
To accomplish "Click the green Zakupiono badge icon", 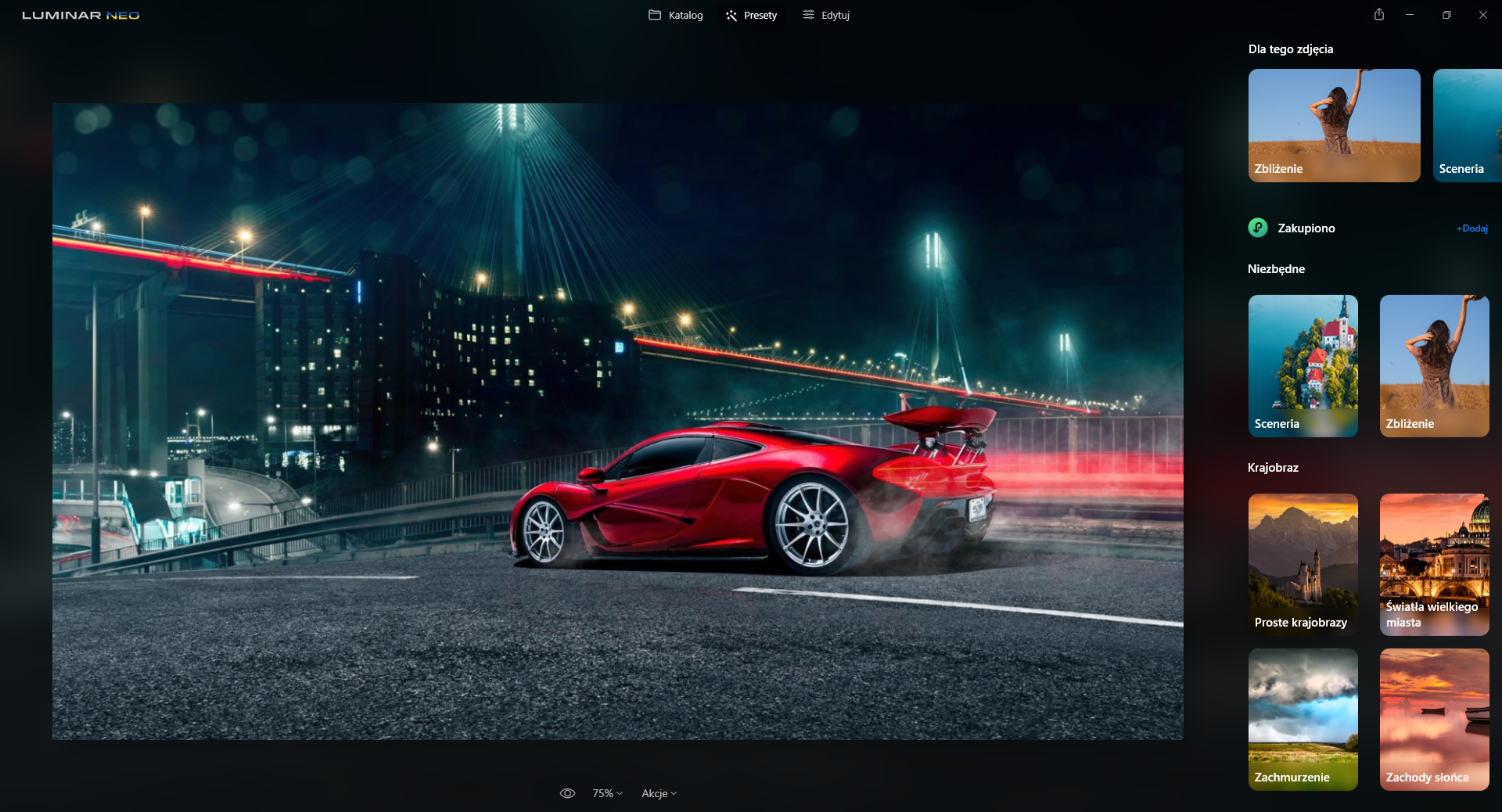I will tap(1258, 228).
